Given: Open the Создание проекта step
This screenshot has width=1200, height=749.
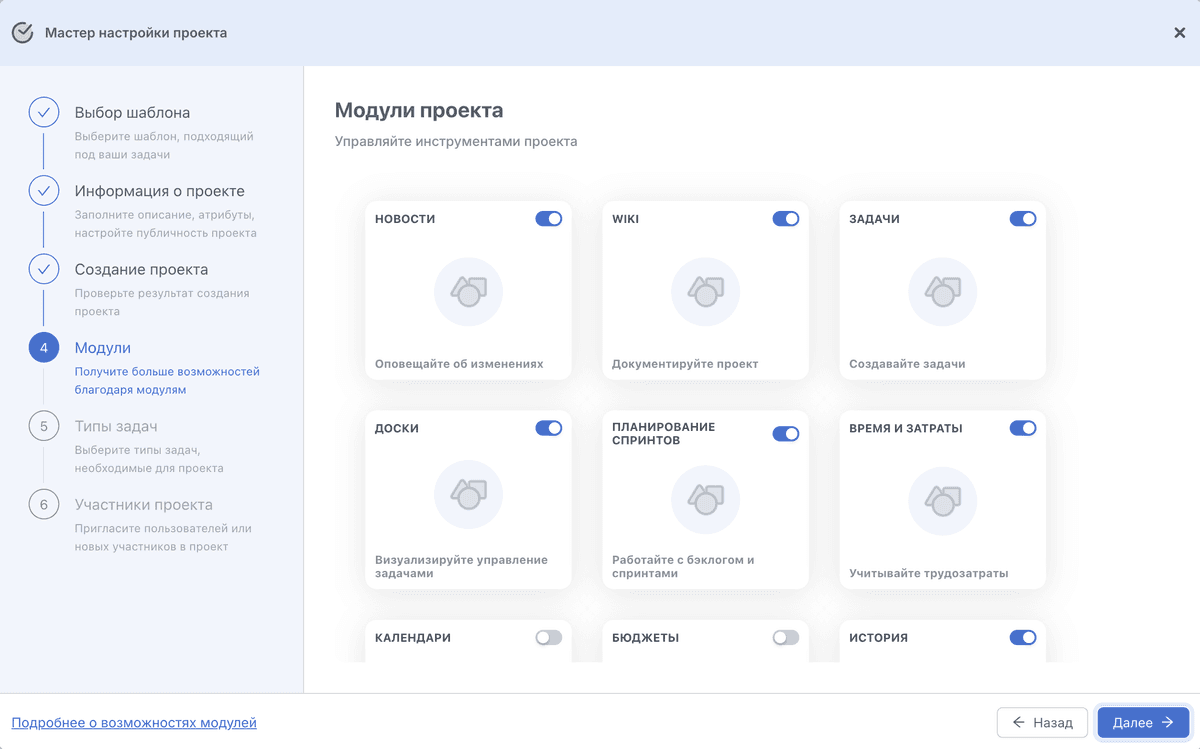Looking at the screenshot, I should tap(142, 269).
